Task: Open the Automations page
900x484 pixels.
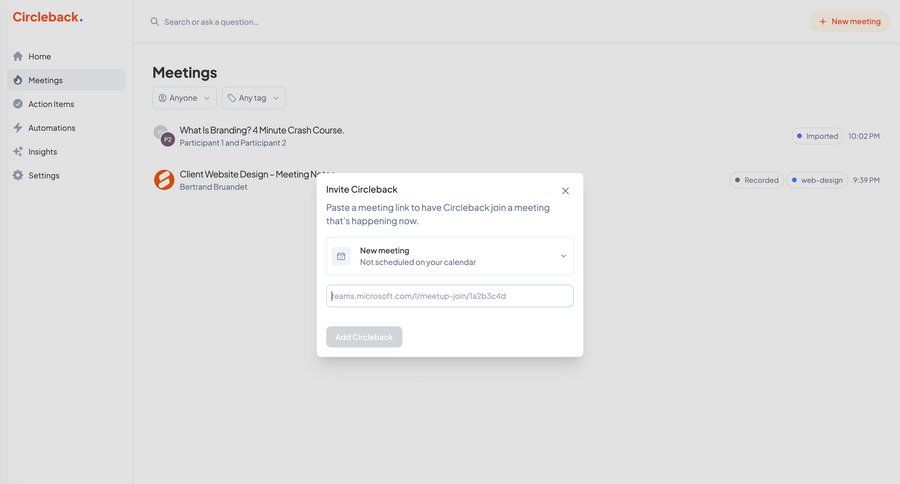Action: [66, 127]
